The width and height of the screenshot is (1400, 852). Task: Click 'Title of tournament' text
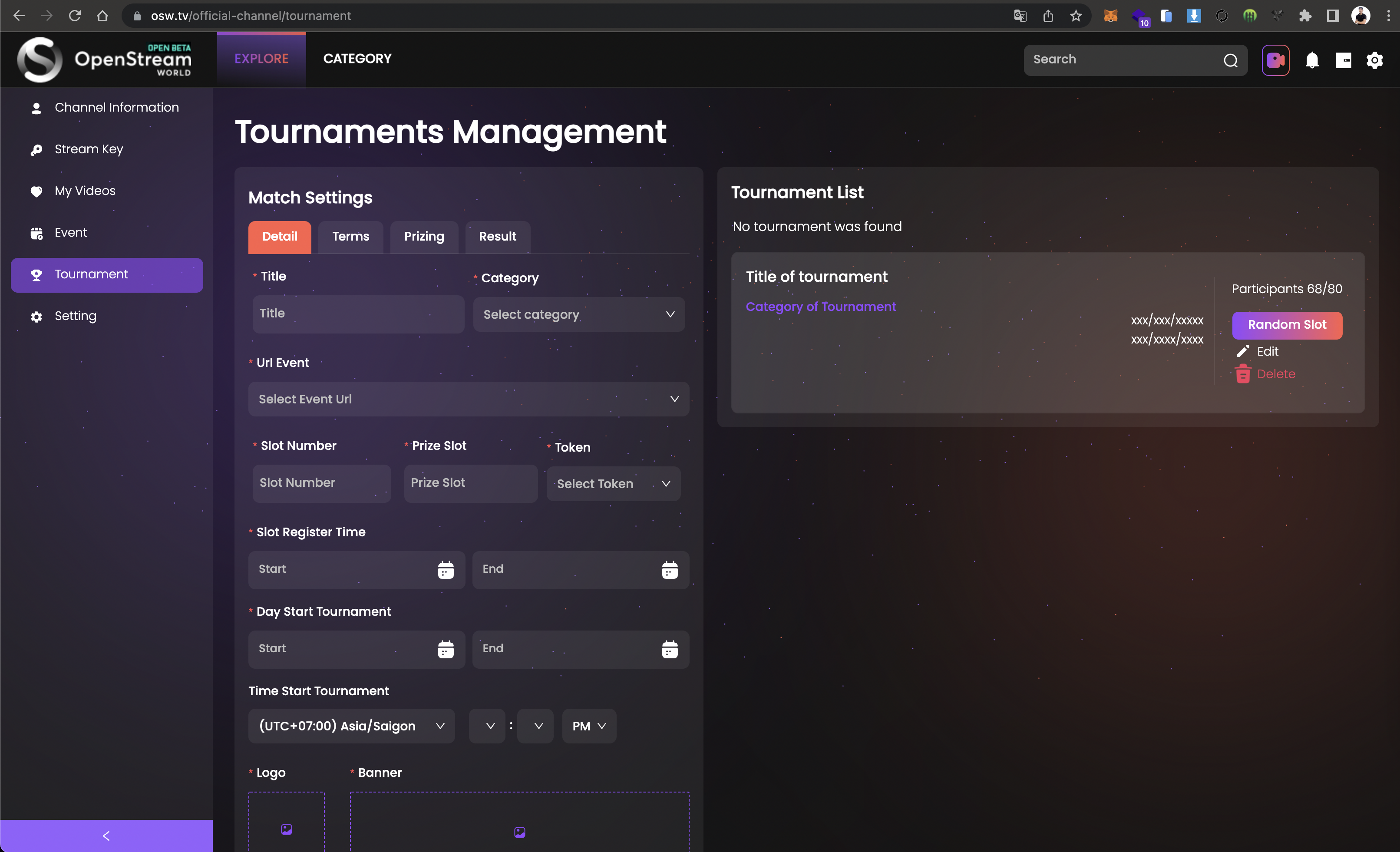[816, 277]
